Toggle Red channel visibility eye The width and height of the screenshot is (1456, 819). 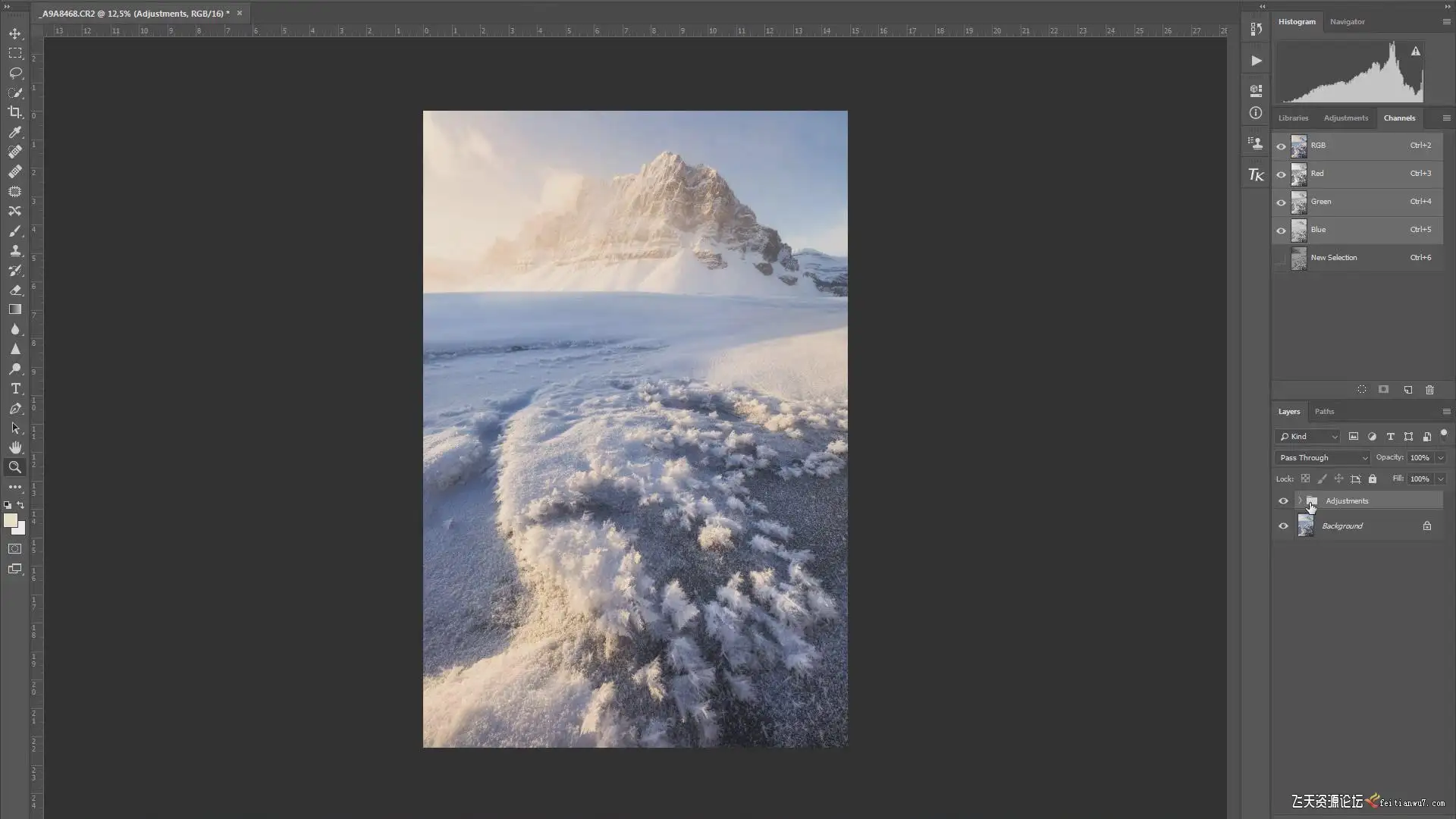(x=1282, y=174)
